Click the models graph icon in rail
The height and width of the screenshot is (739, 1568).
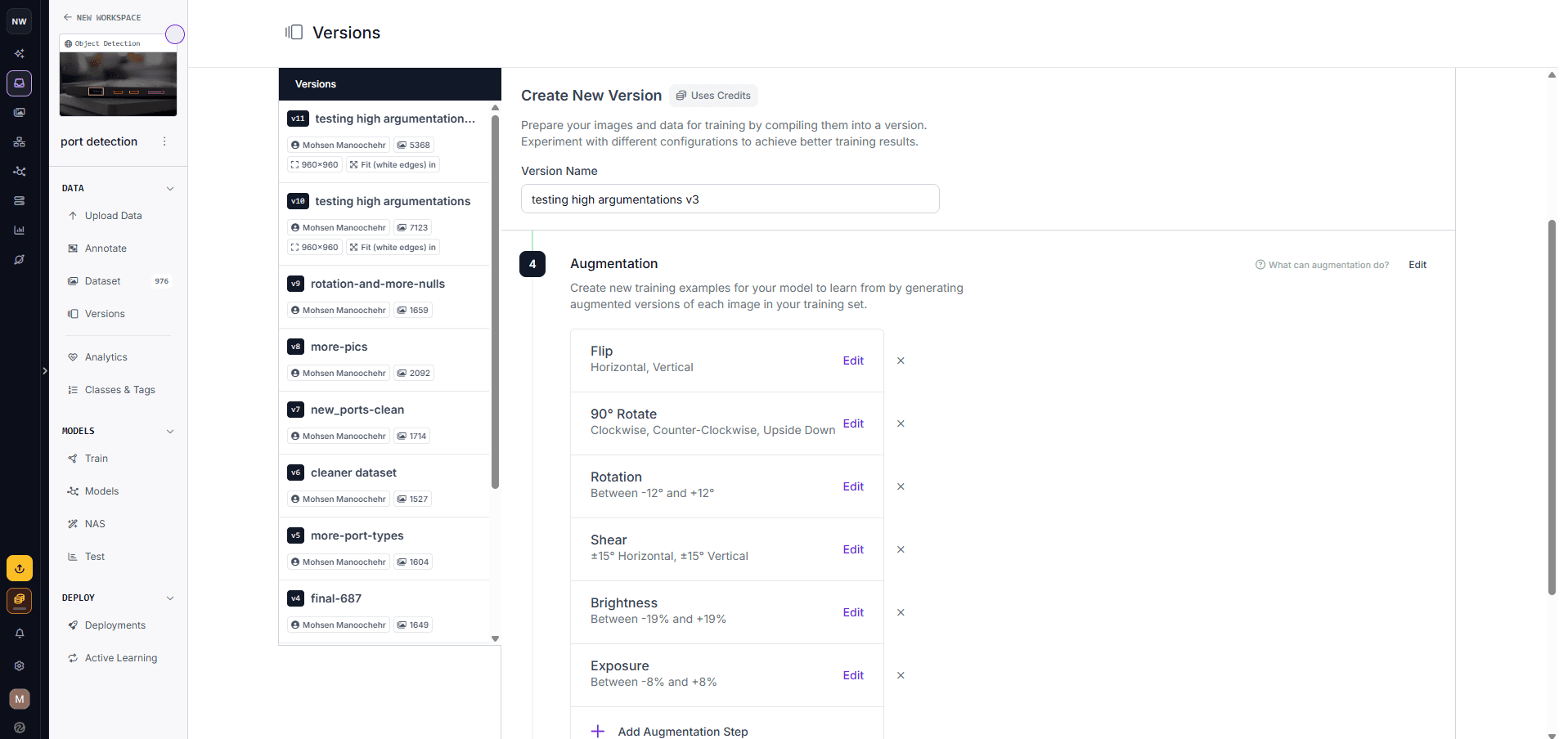(x=19, y=172)
